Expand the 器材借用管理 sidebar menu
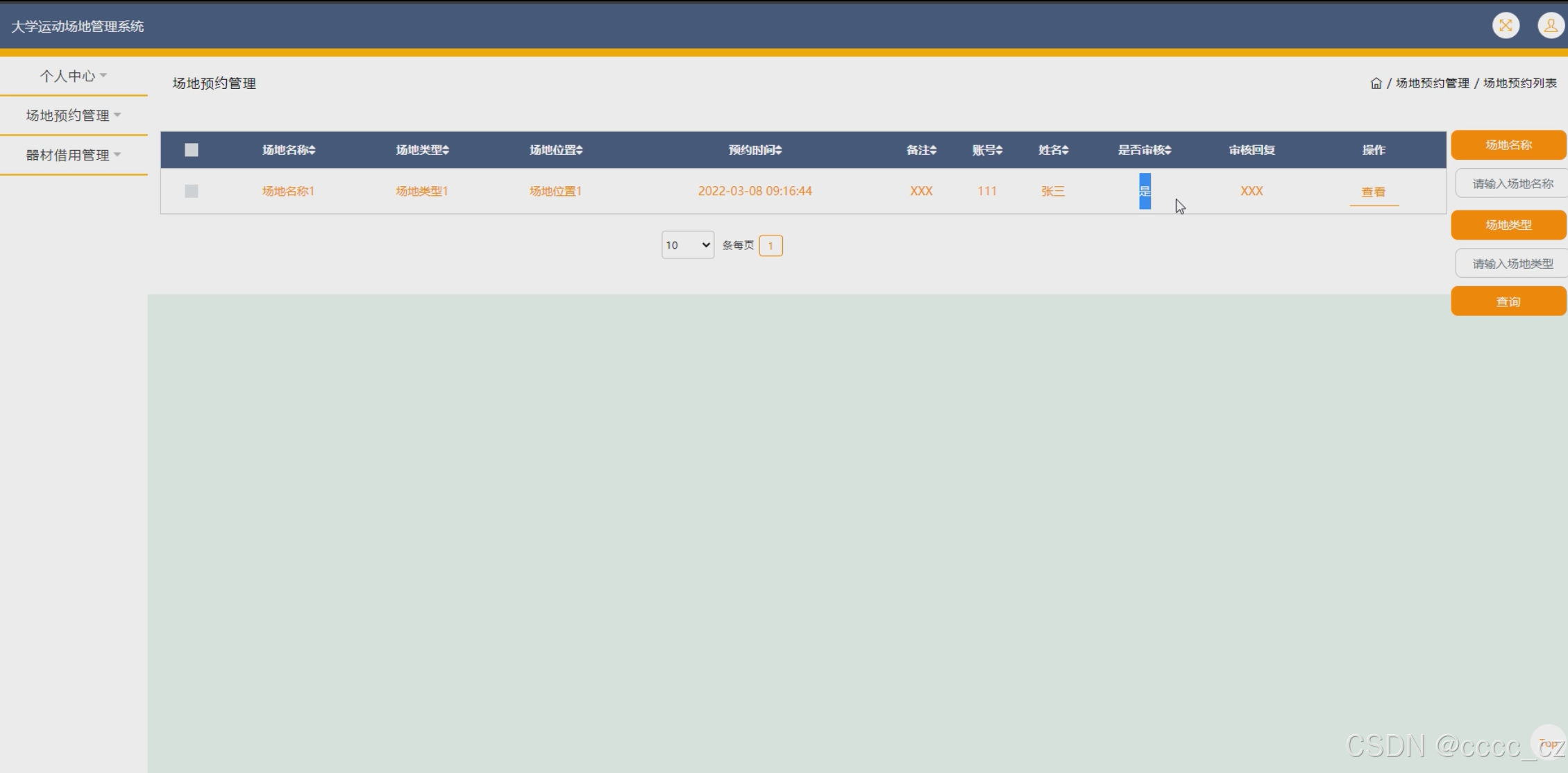This screenshot has width=1568, height=773. click(73, 155)
